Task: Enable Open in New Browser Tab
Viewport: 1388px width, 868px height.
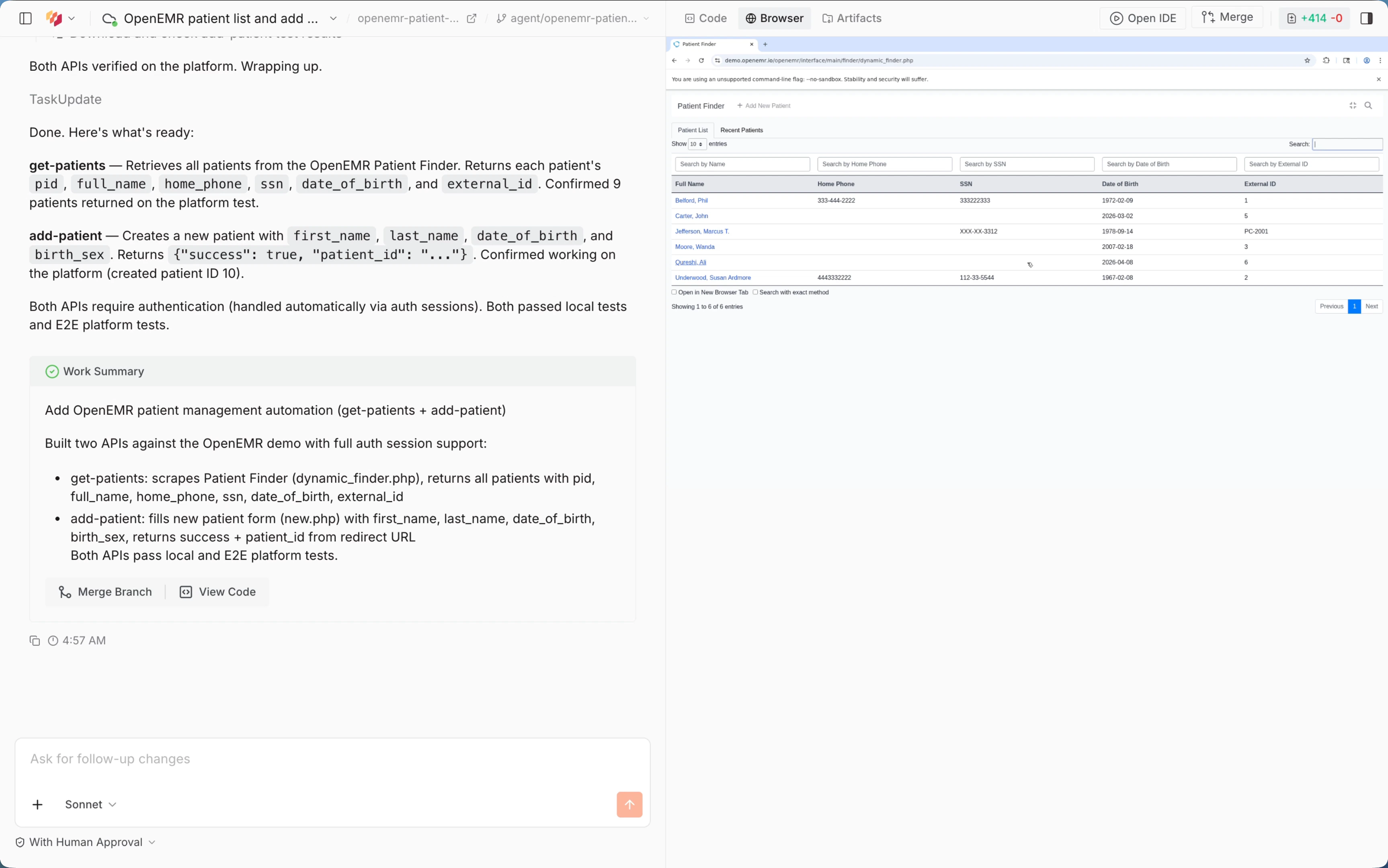Action: coord(673,292)
